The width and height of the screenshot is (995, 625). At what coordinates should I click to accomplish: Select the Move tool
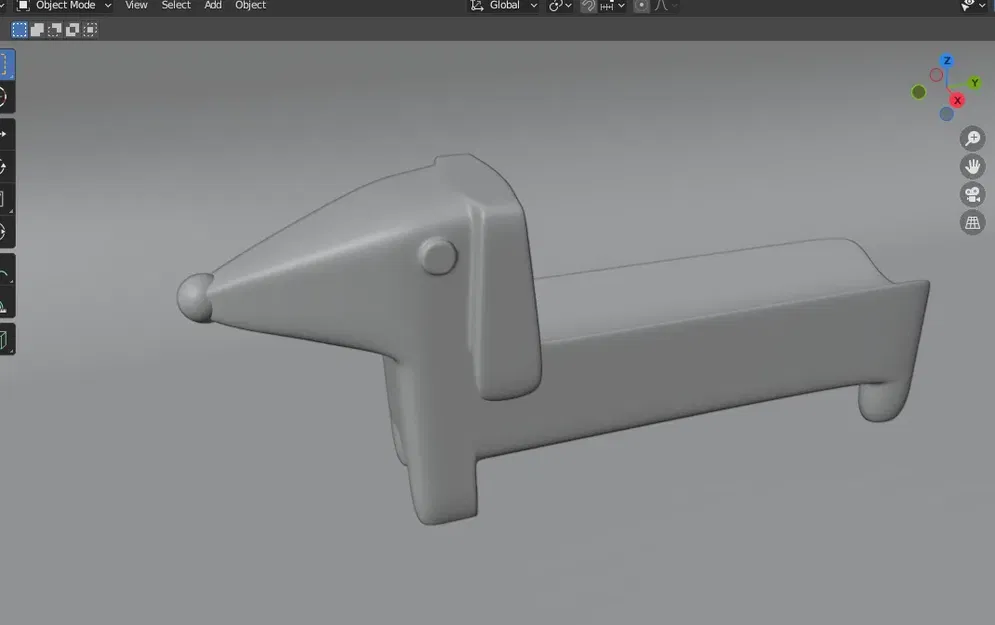(6, 135)
